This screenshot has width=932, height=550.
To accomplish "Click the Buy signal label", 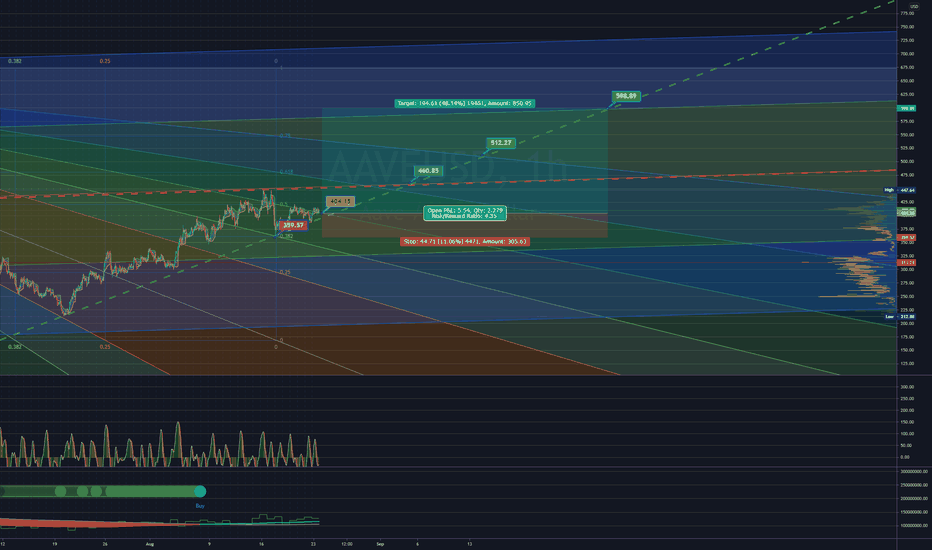I will 200,506.
